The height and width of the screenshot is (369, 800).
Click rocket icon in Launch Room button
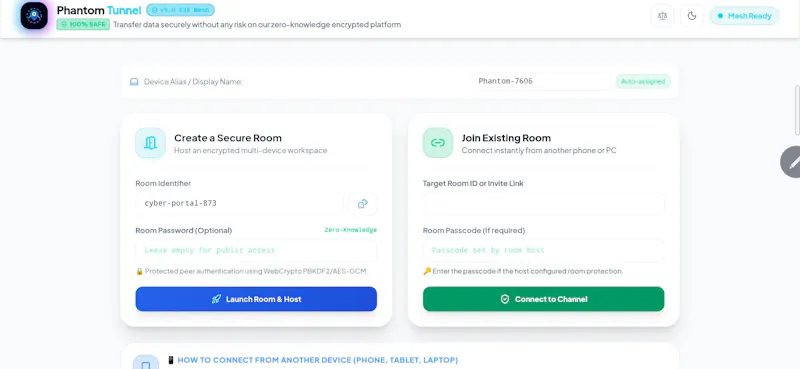[216, 299]
